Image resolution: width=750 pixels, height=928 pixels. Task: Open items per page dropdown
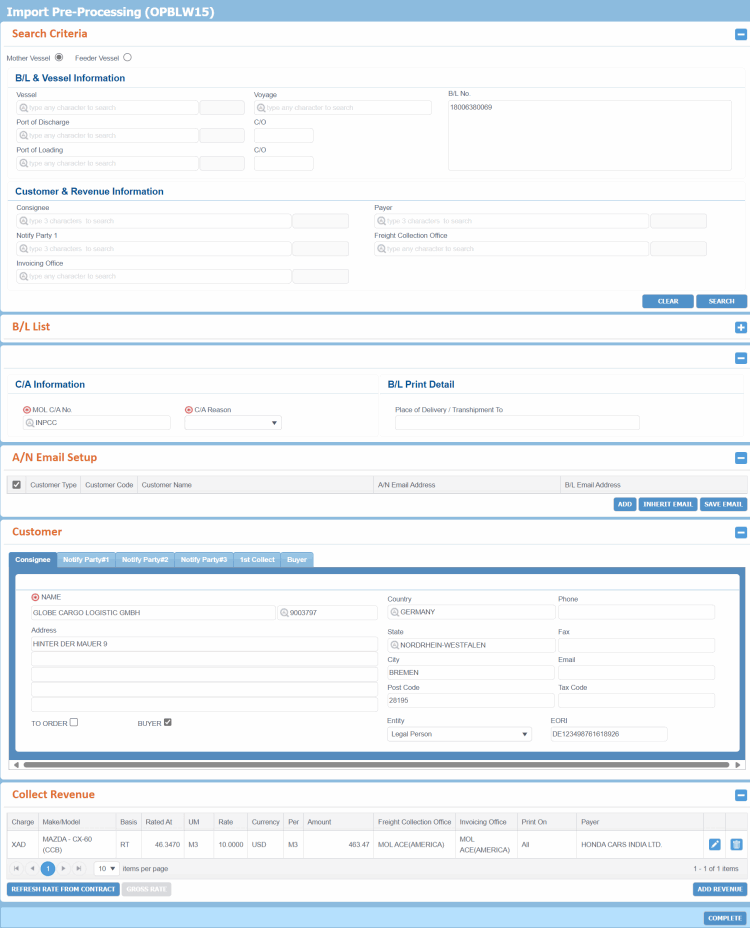pyautogui.click(x=107, y=869)
